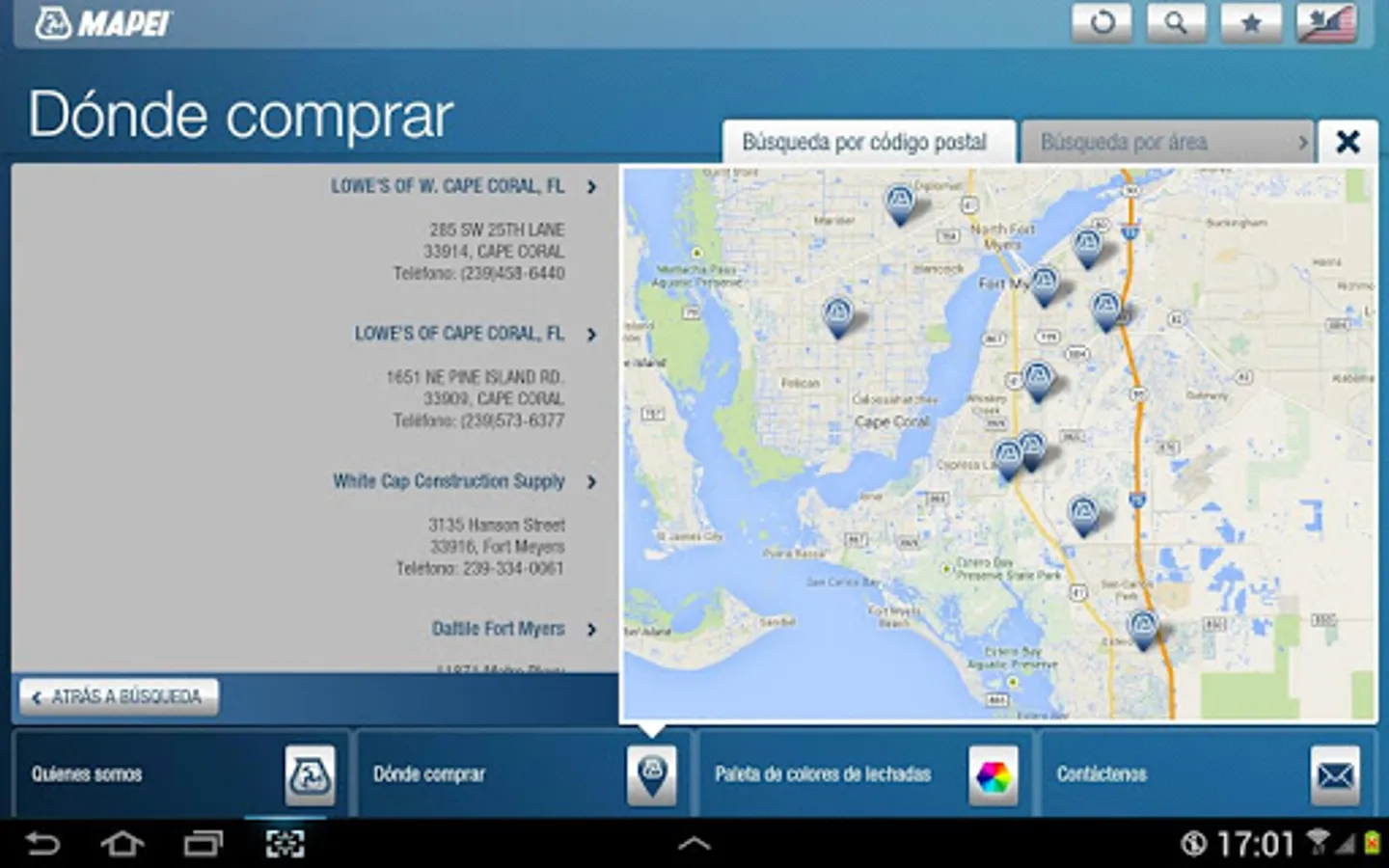Open Quiénes somos section
The image size is (1389, 868).
pos(178,774)
